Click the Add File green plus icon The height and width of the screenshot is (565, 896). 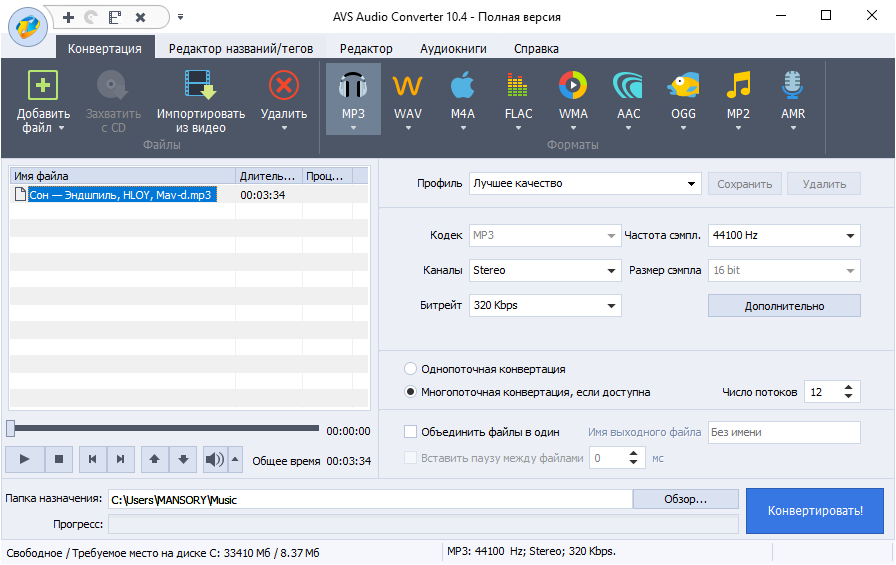(43, 86)
